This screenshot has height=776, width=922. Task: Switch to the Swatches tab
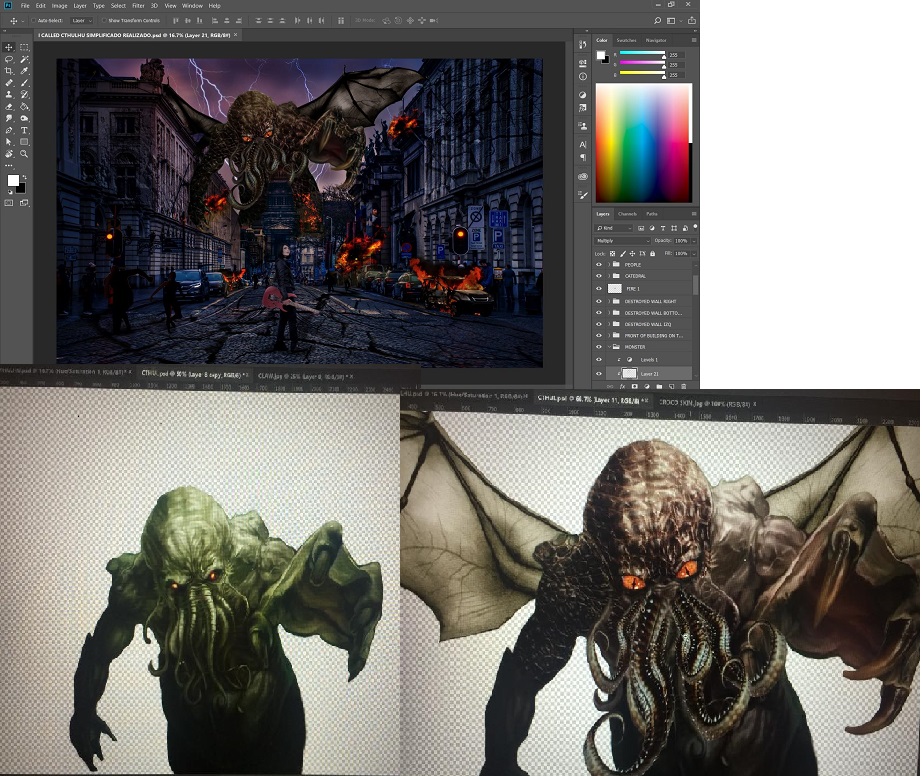tap(626, 41)
